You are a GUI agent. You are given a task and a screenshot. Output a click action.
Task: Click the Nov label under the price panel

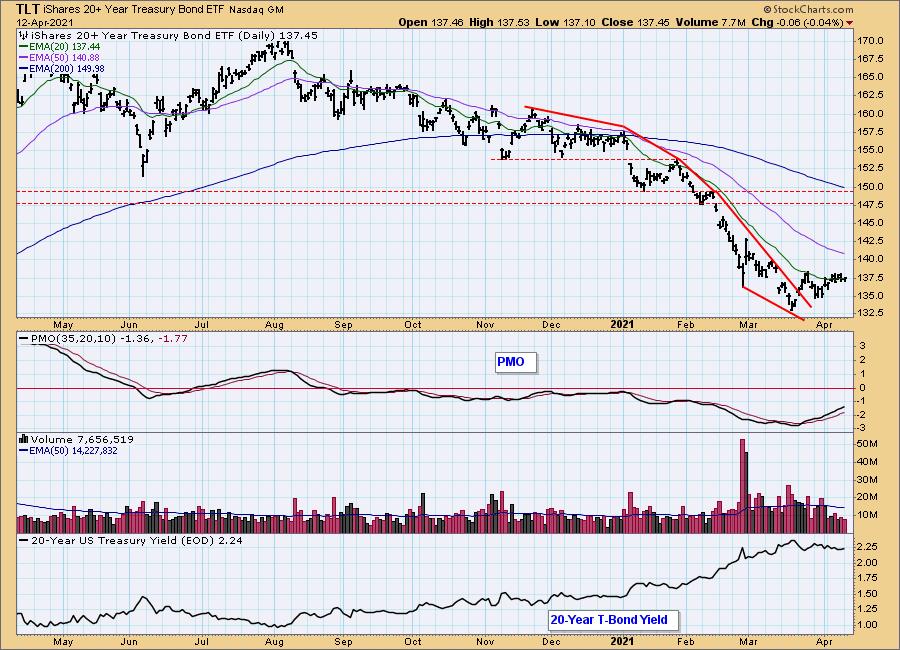click(x=485, y=325)
